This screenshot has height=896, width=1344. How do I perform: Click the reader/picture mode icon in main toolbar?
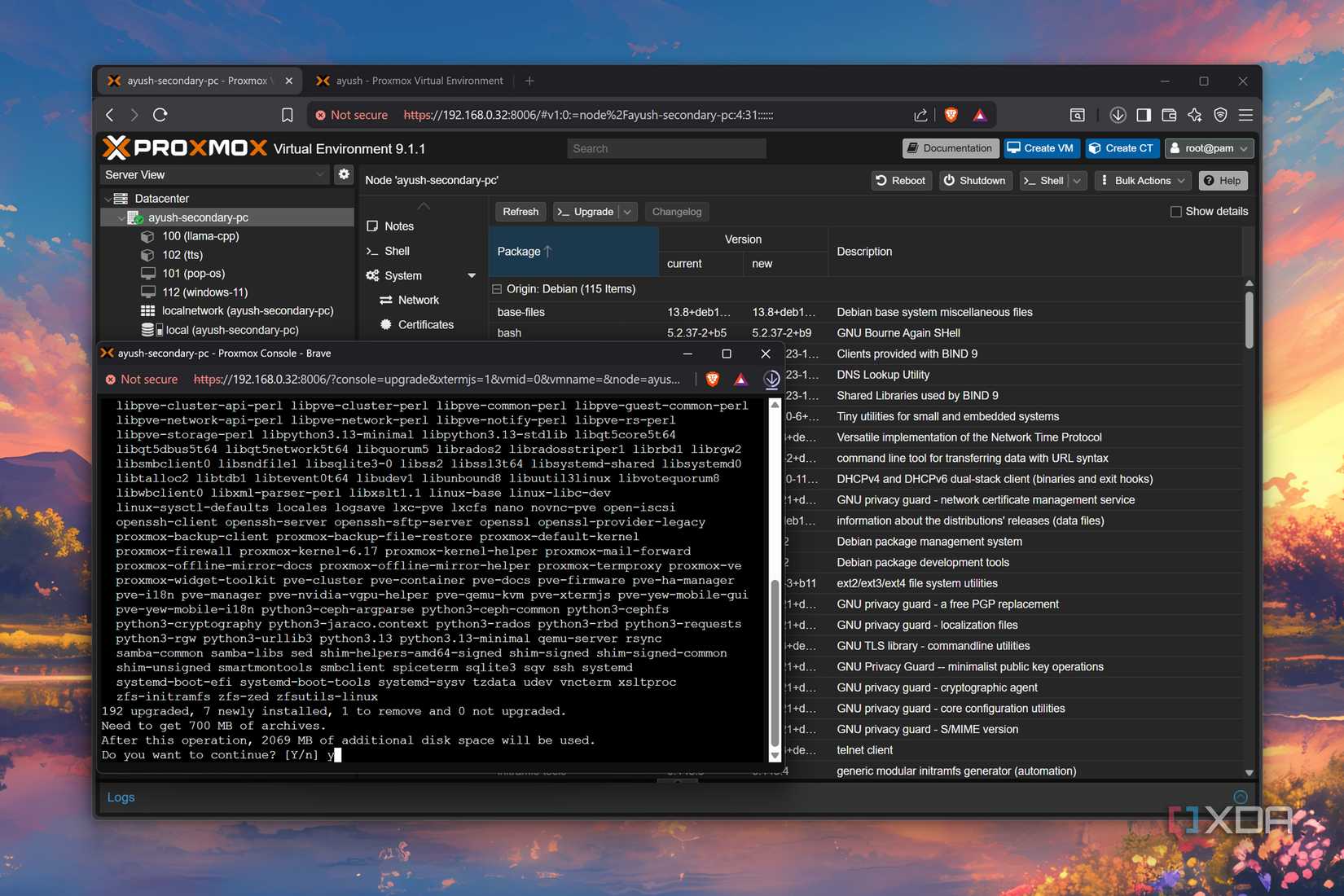pos(1077,115)
